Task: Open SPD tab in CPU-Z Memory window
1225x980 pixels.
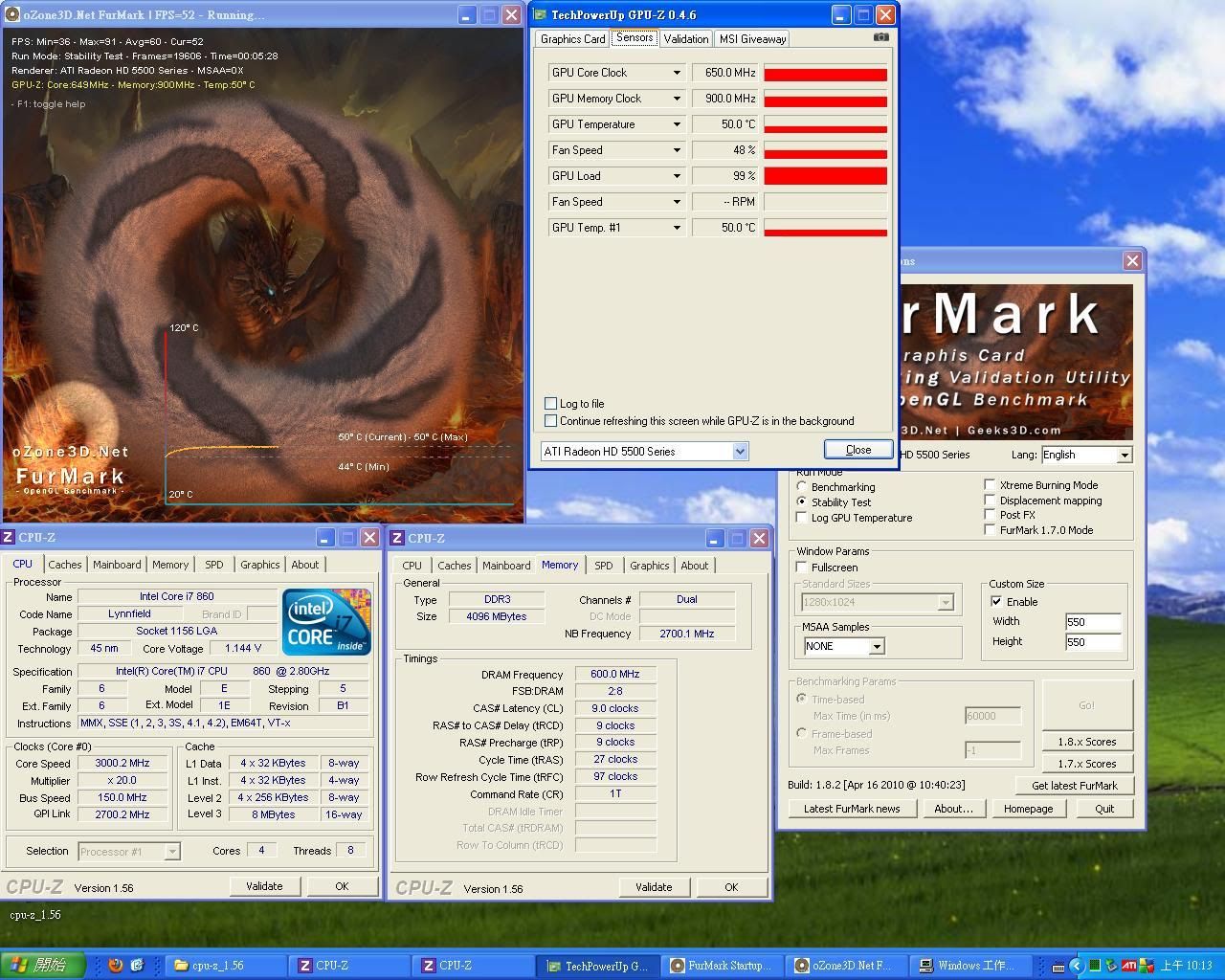Action: tap(604, 566)
